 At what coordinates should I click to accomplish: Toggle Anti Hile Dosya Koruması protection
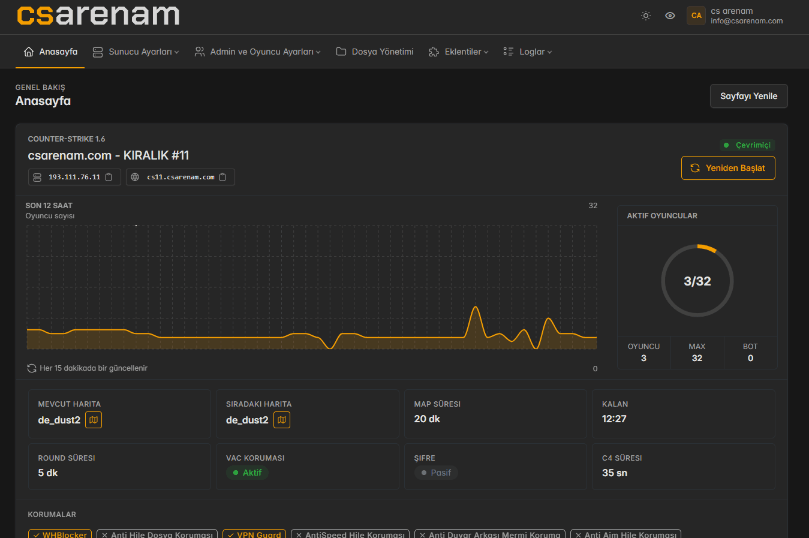(157, 534)
